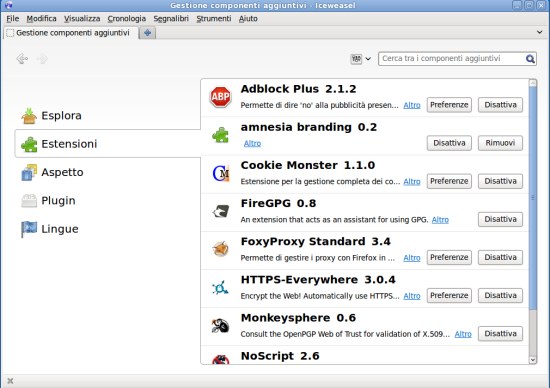Open the list all tabs dropdown arrow
The width and height of the screenshot is (550, 388).
point(539,32)
